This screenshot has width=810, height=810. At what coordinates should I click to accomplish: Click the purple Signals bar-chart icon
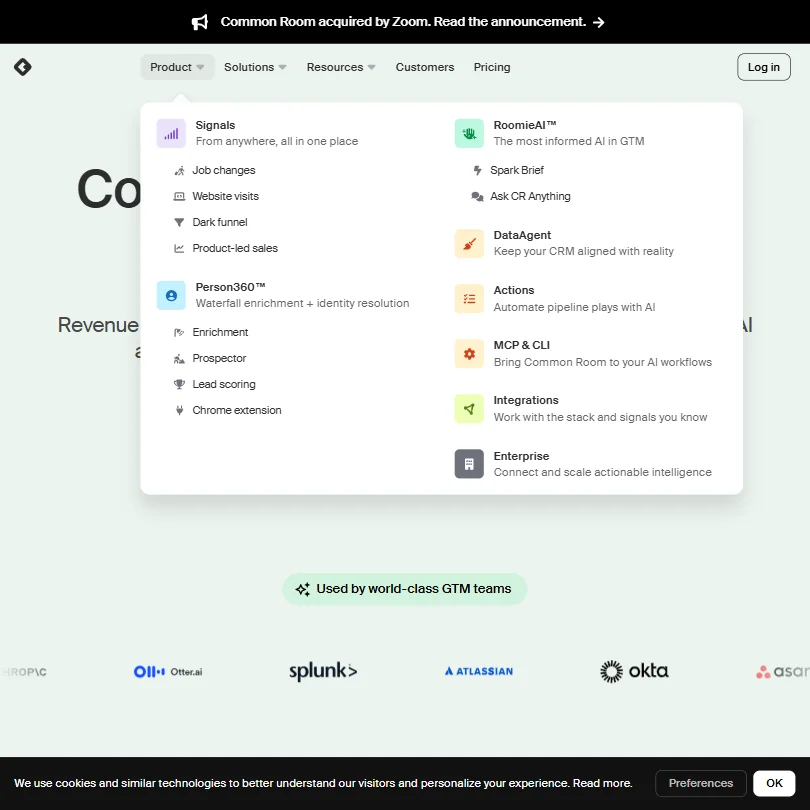[x=171, y=133]
